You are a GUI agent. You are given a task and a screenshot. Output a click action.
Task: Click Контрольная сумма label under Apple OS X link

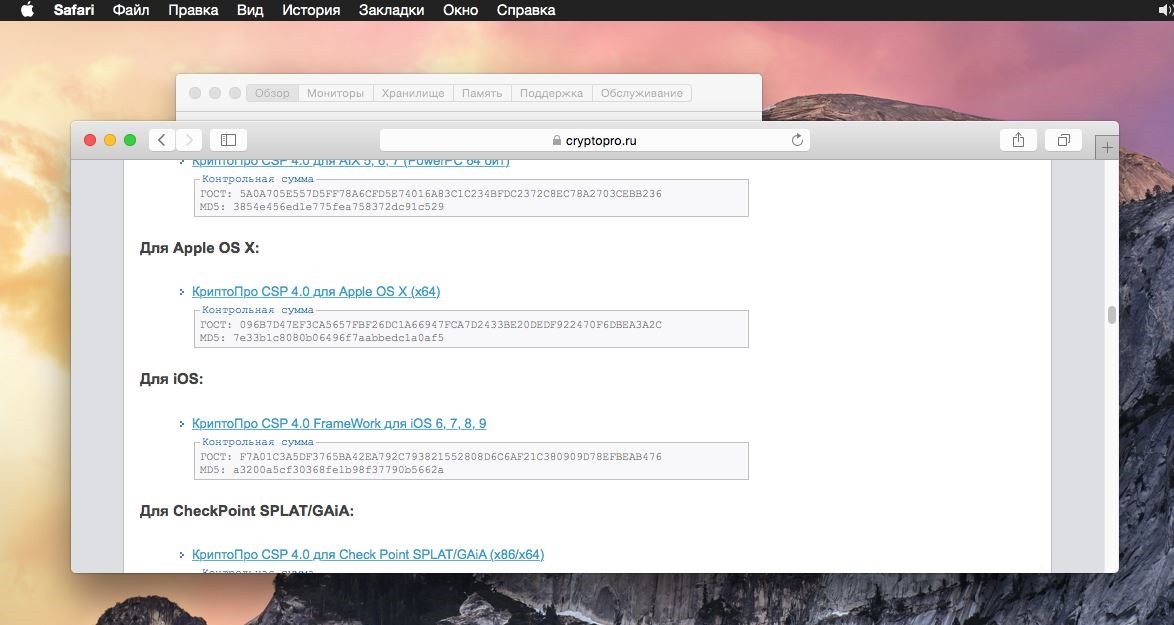[x=258, y=310]
